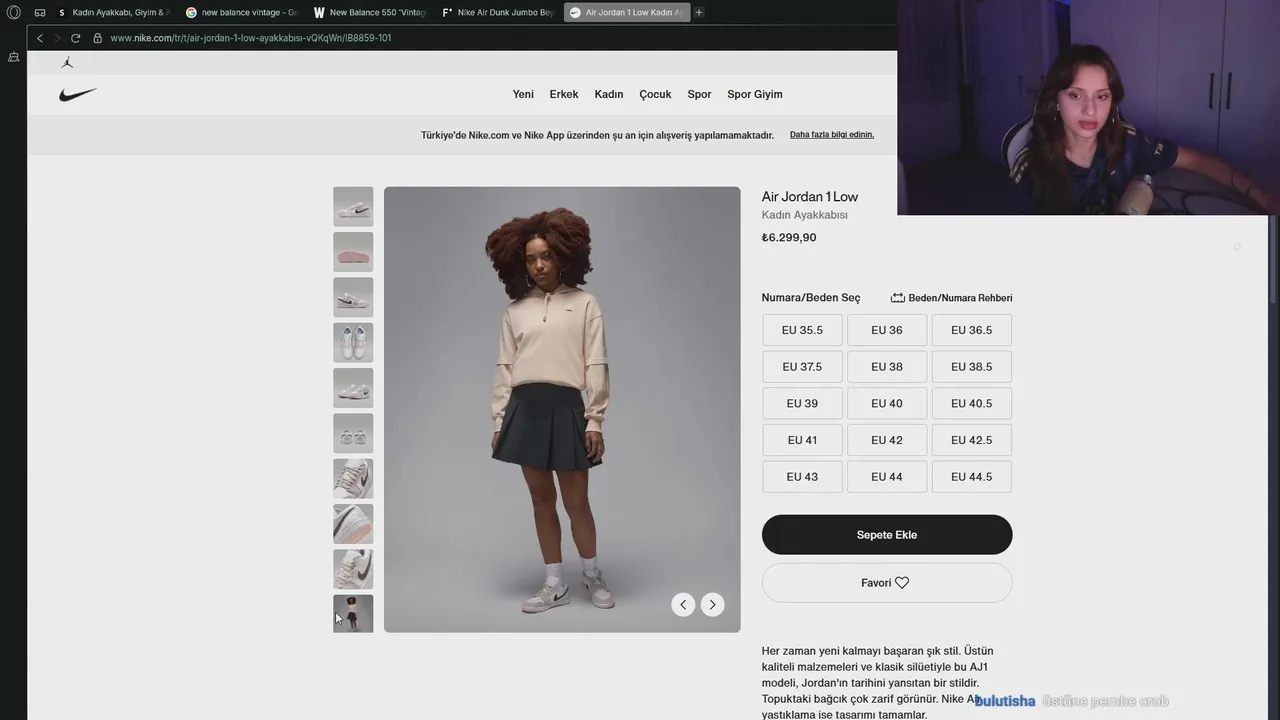Click the Air Jordan 1 Low title
The height and width of the screenshot is (720, 1280).
810,197
